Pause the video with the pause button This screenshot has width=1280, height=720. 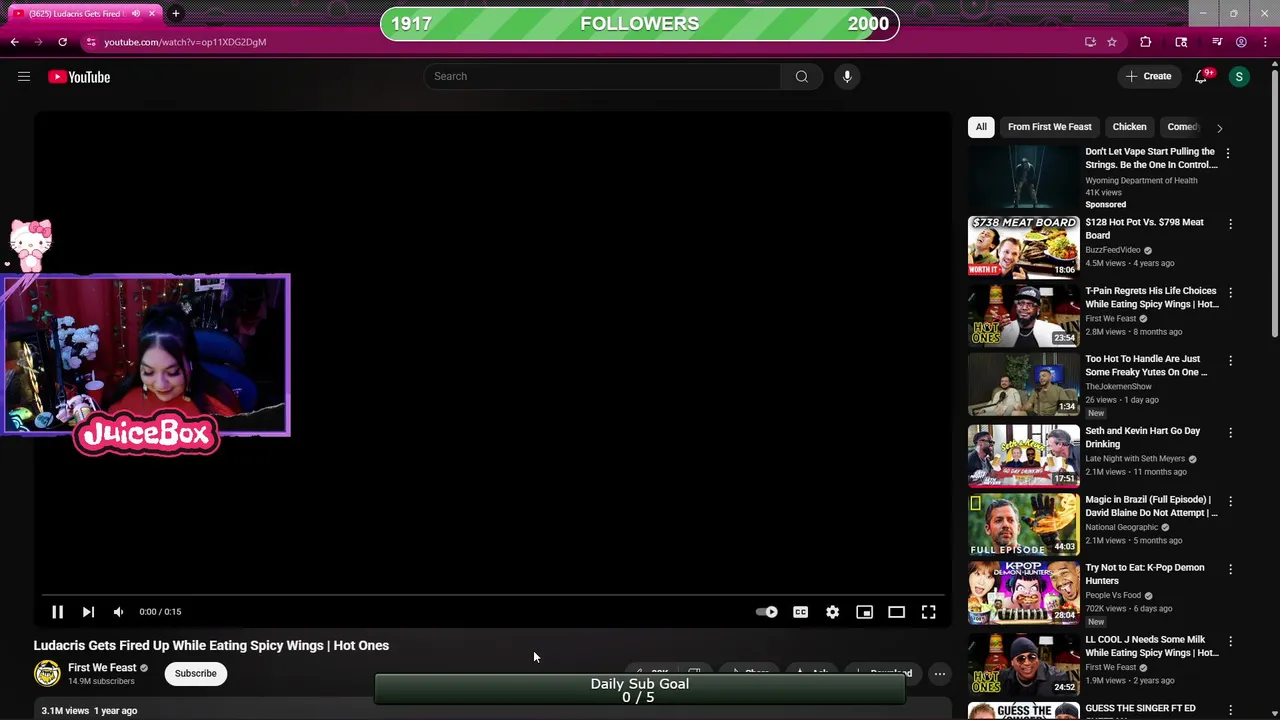[57, 612]
